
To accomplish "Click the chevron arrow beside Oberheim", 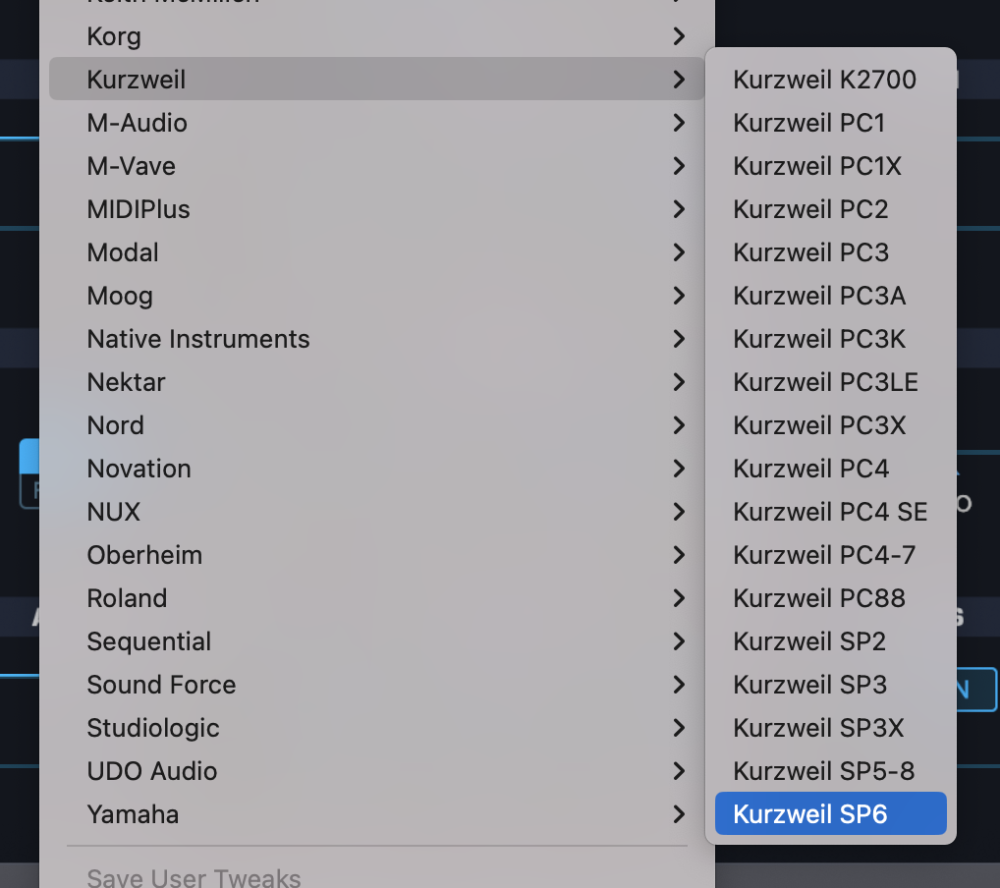I will click(x=679, y=555).
